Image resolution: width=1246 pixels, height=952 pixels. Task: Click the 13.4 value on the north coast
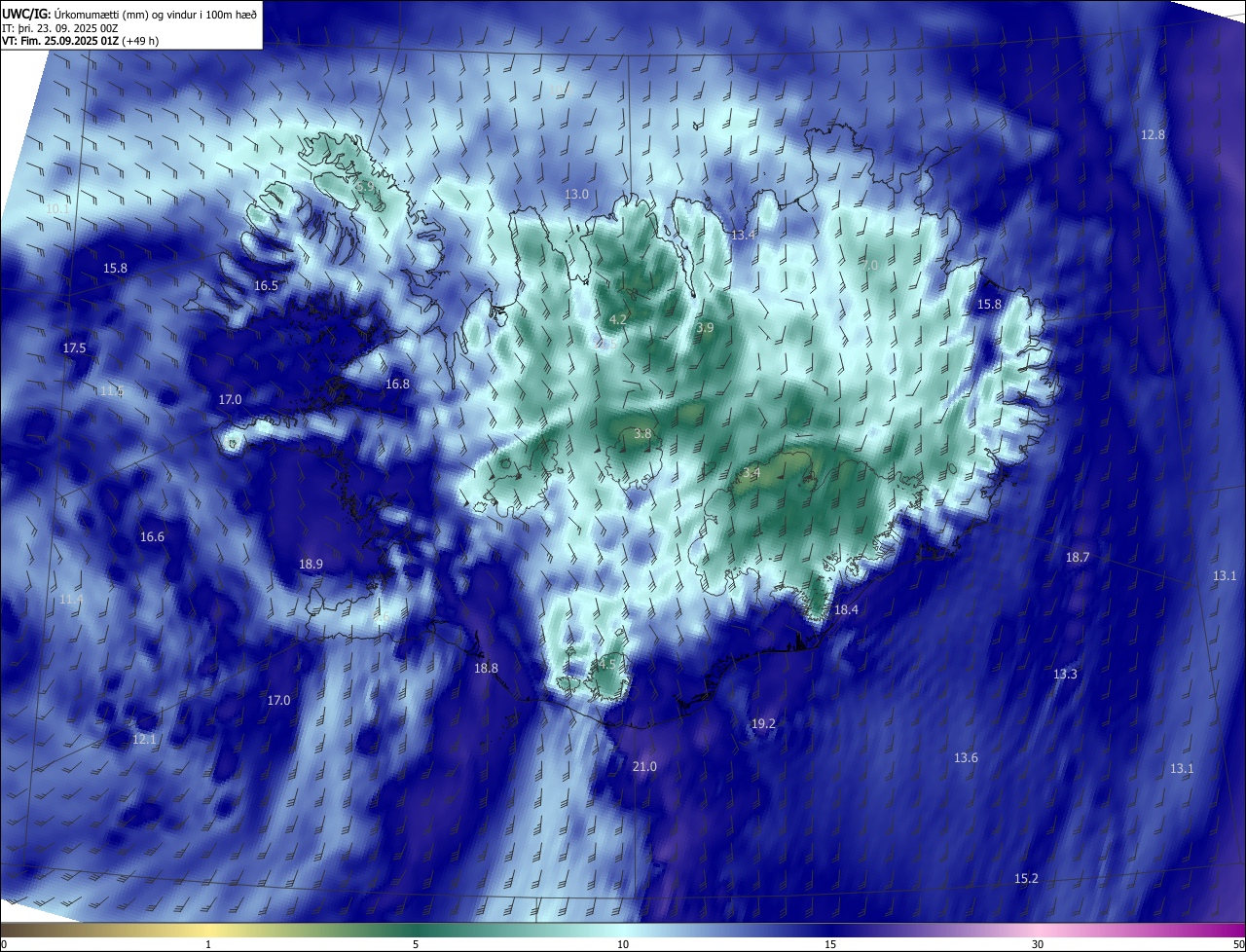744,236
